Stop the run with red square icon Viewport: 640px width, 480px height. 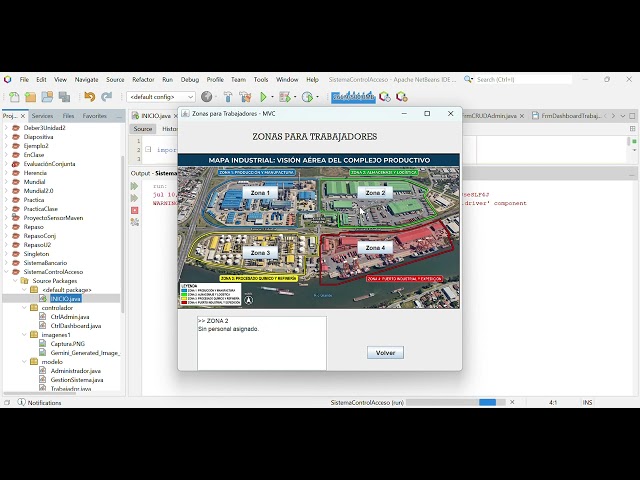(x=134, y=210)
